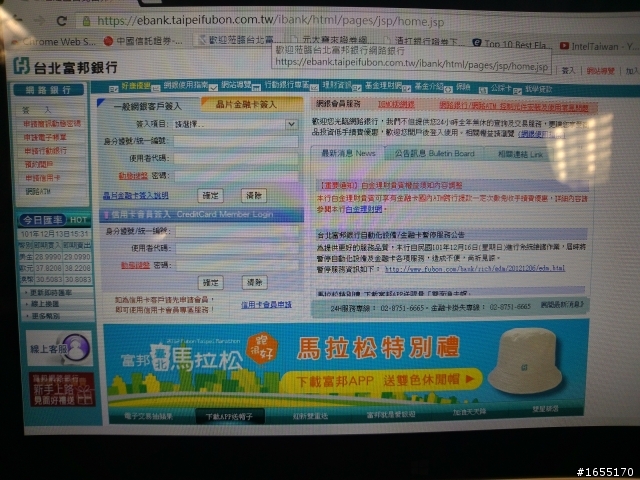Click the browser address bar URL
The image size is (640, 480).
(x=271, y=21)
